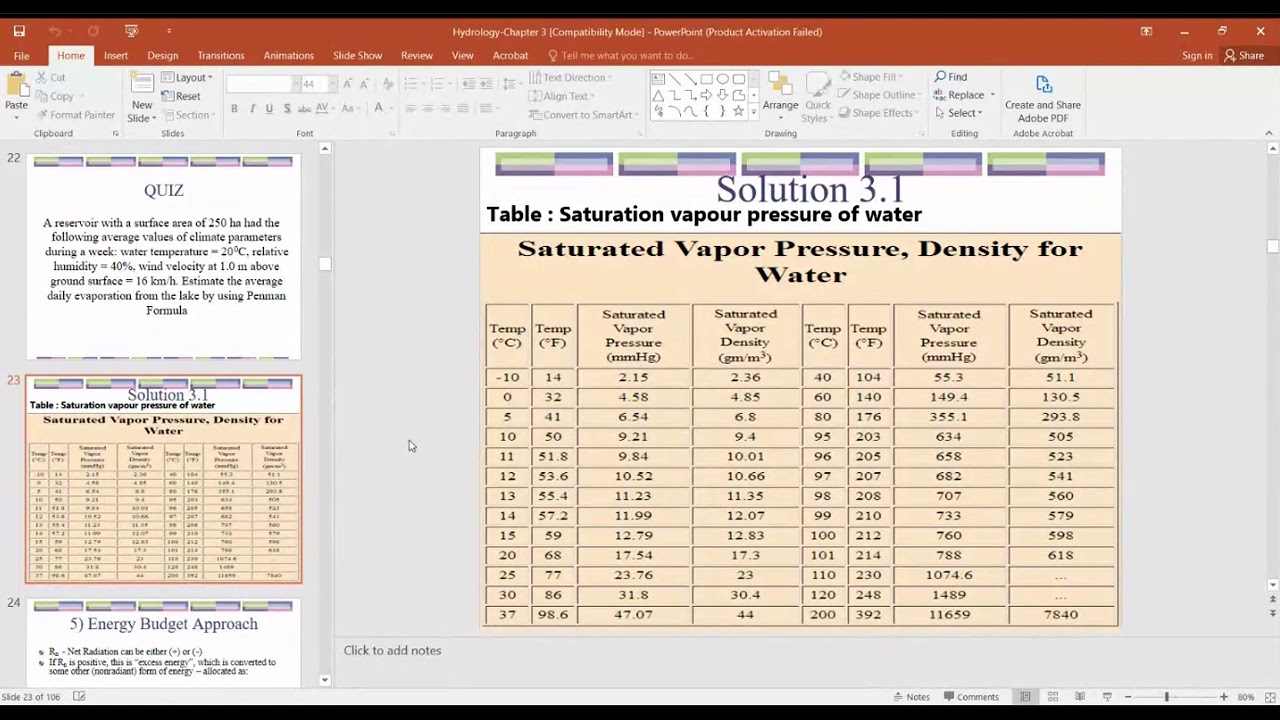Screen dimensions: 1280x720
Task: Select the right arrow shape in gallery
Action: 706,95
